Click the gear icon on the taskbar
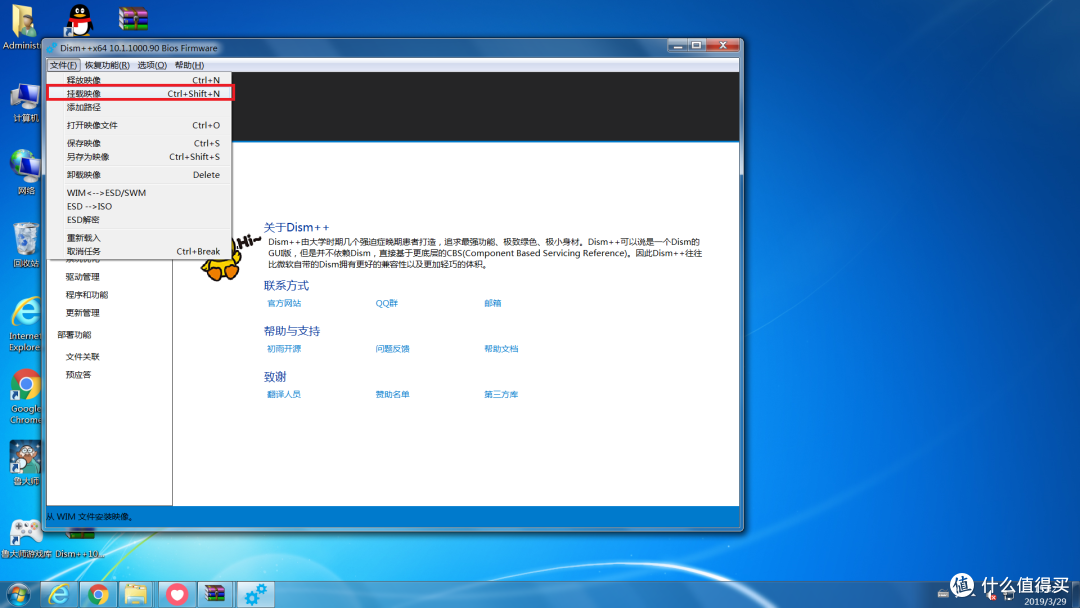The width and height of the screenshot is (1080, 608). click(x=255, y=593)
